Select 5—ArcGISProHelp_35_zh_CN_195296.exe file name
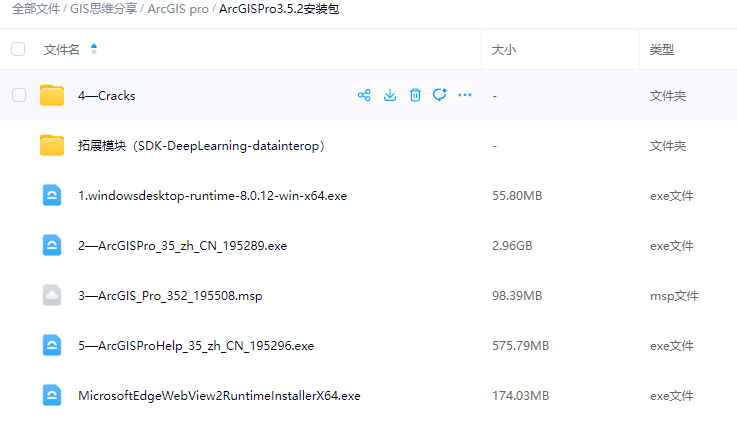Image resolution: width=737 pixels, height=424 pixels. click(x=196, y=346)
